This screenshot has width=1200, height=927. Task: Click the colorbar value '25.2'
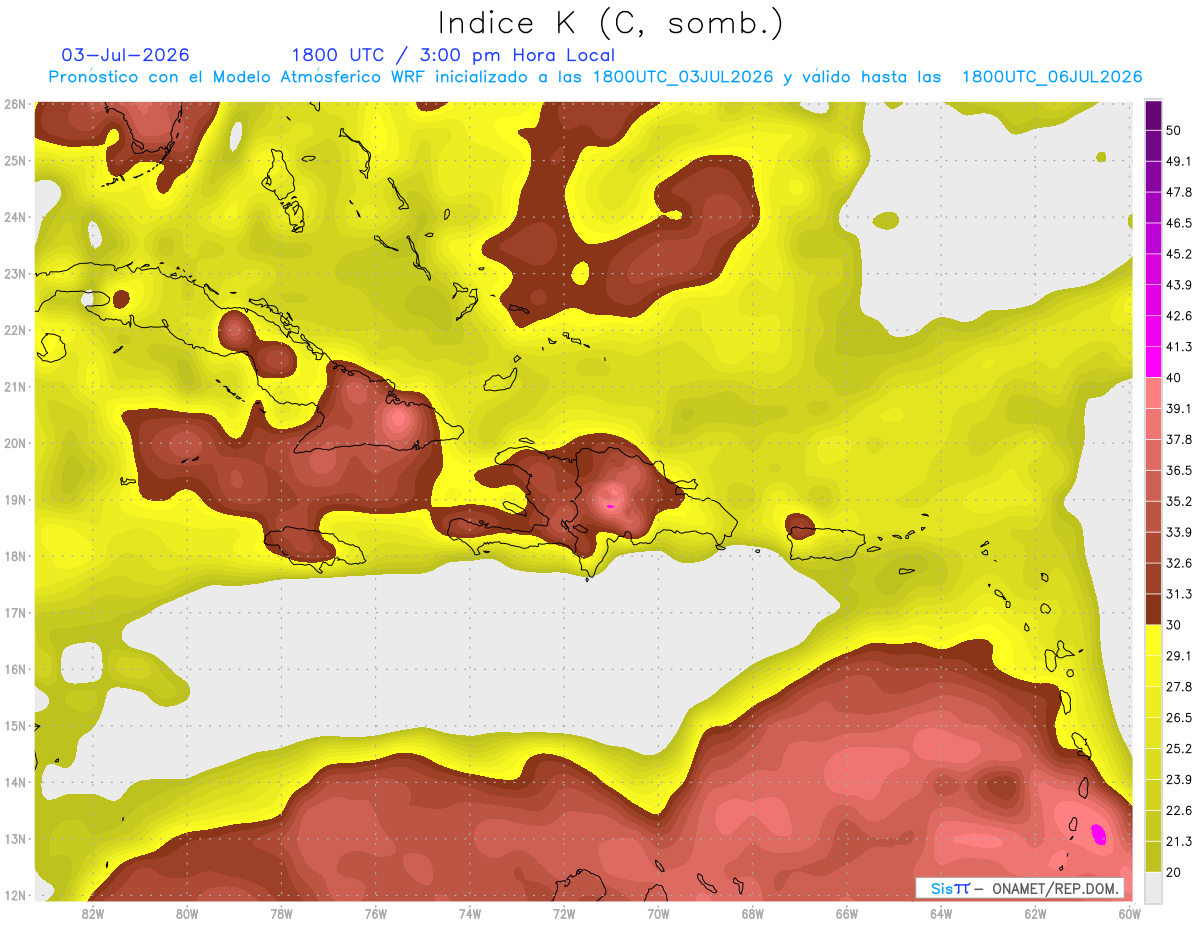click(x=1178, y=749)
